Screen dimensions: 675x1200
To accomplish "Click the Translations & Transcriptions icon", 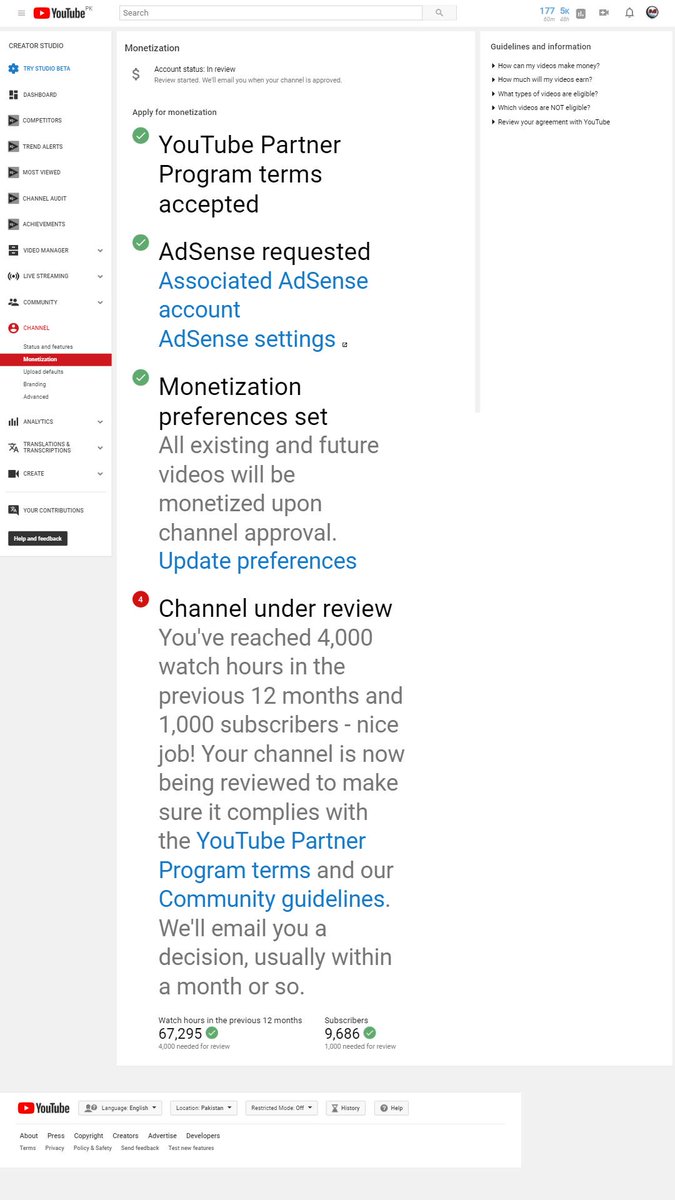I will tap(13, 447).
